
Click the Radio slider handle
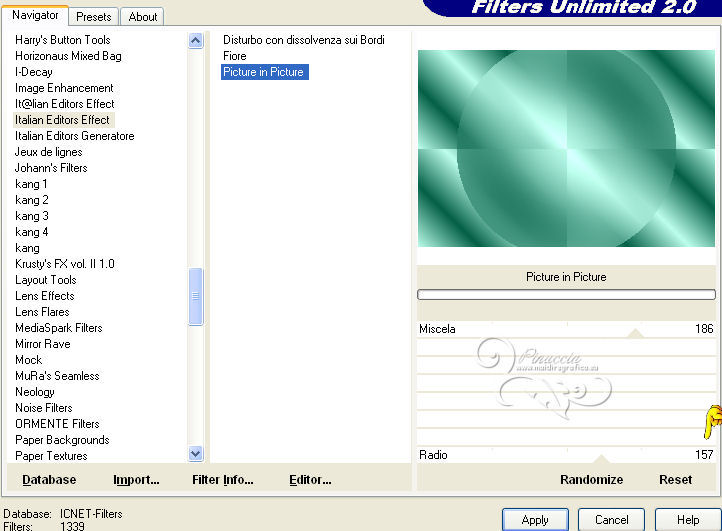[601, 459]
